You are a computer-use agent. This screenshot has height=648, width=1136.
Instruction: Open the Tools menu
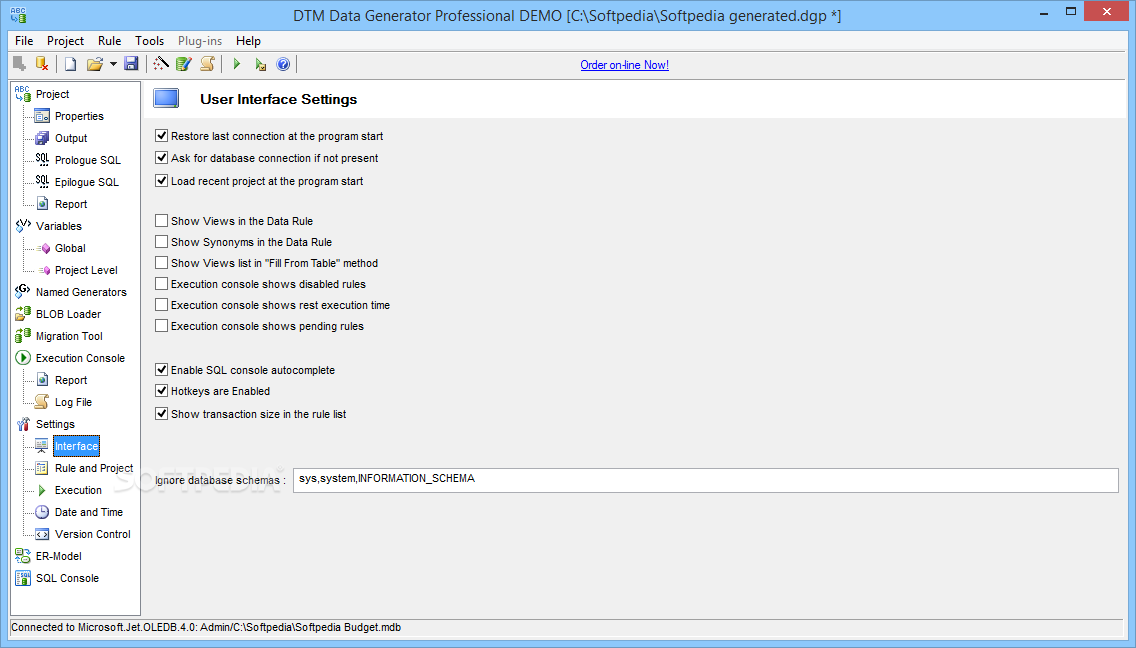(x=149, y=41)
